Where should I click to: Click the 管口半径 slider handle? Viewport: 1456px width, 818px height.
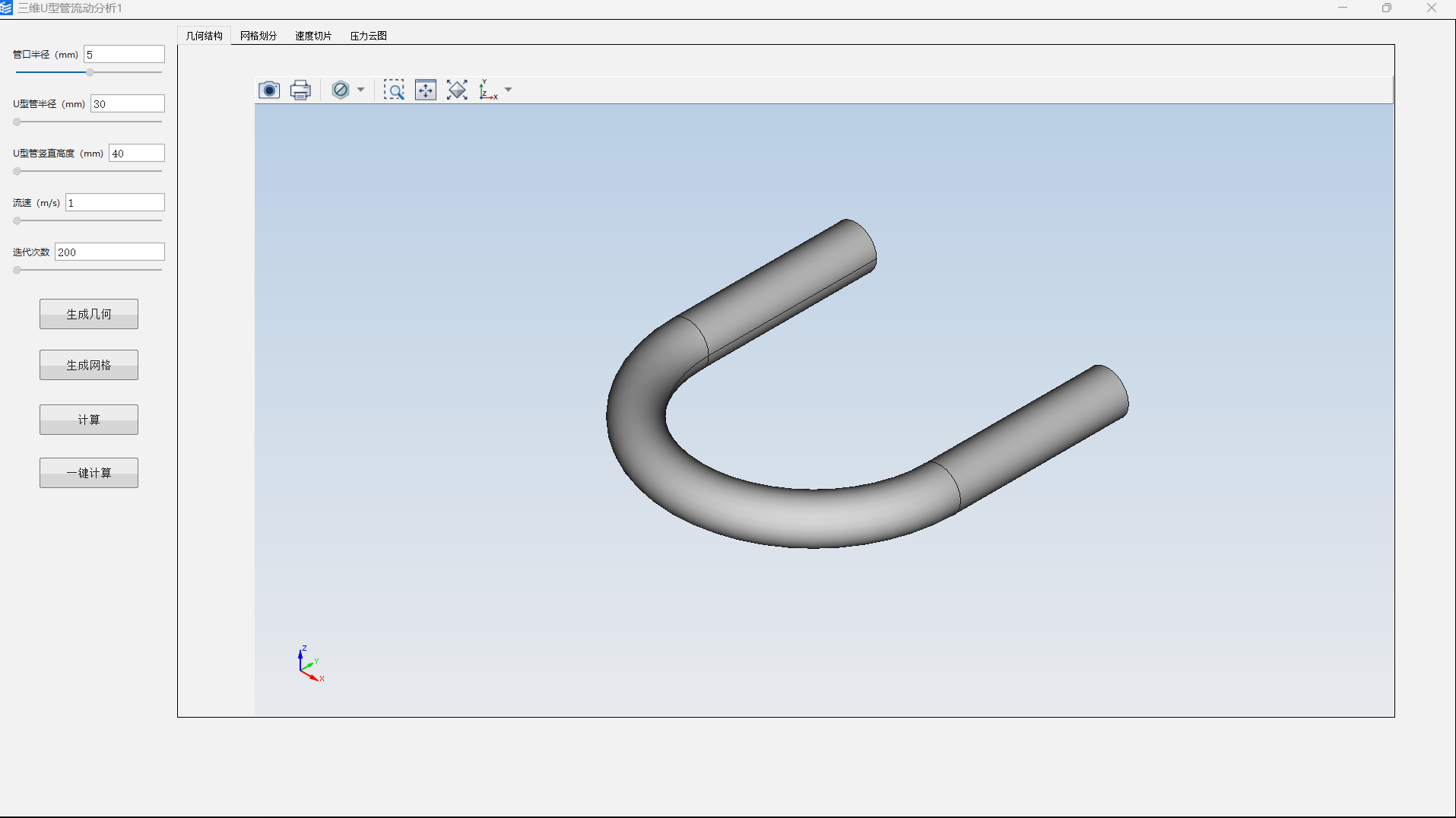[90, 72]
